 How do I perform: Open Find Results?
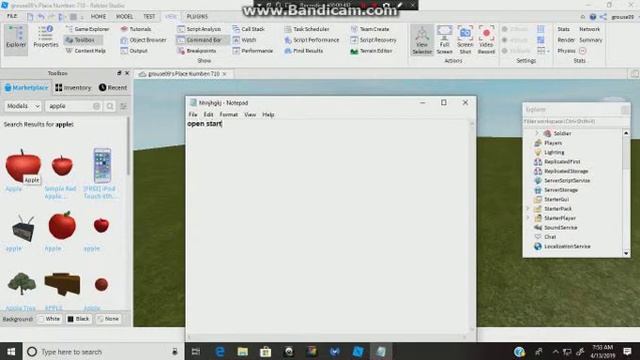[x=303, y=51]
